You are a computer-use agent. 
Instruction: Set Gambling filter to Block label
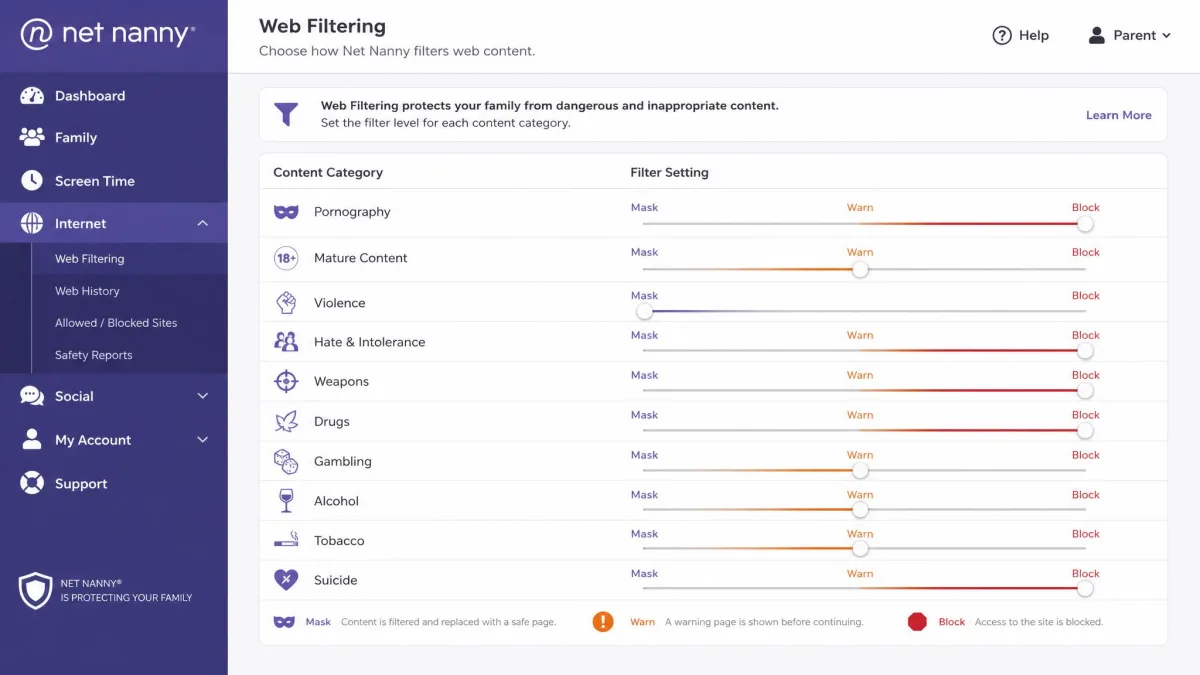(x=1085, y=455)
